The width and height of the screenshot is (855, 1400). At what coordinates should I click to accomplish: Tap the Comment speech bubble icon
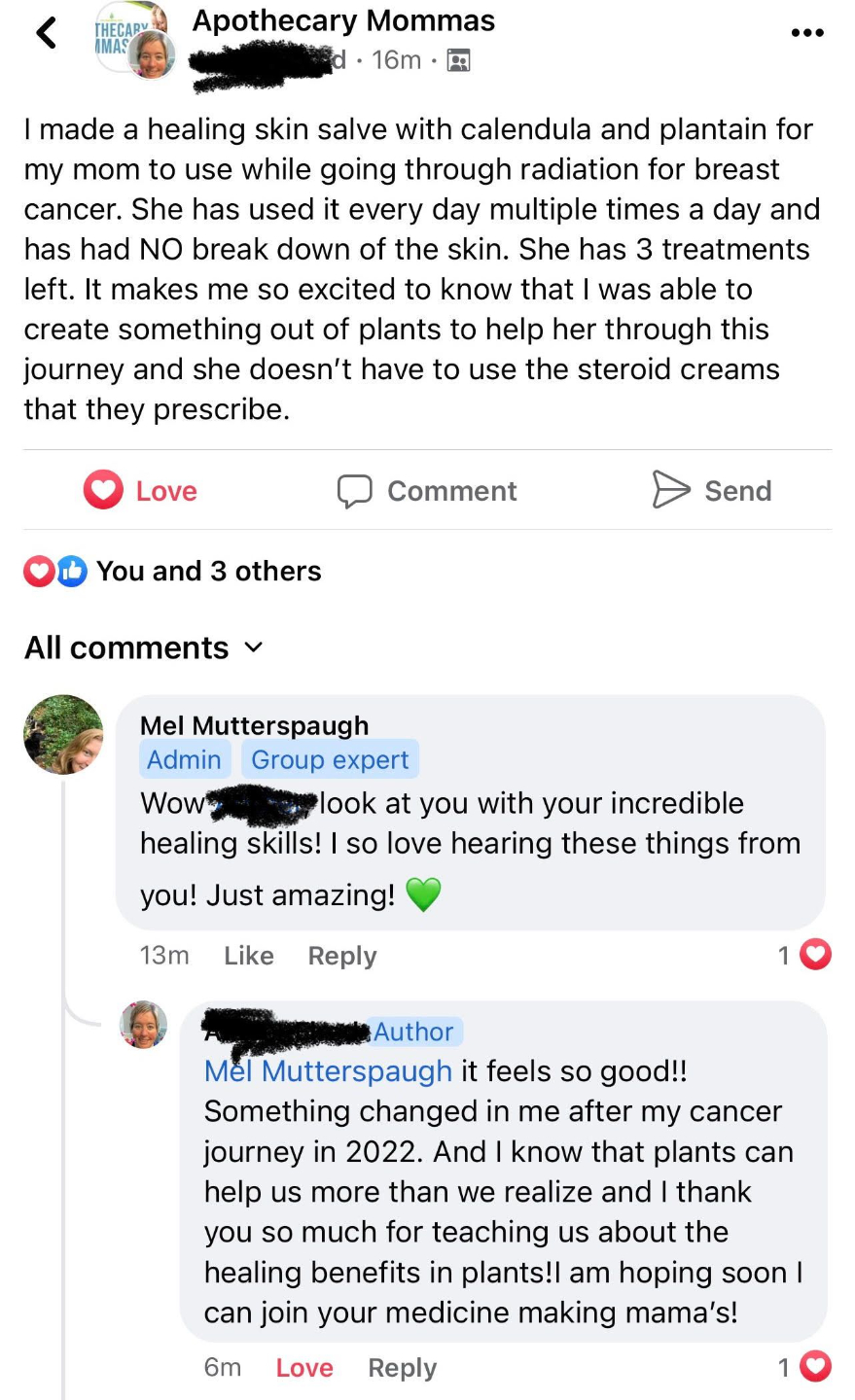point(354,491)
